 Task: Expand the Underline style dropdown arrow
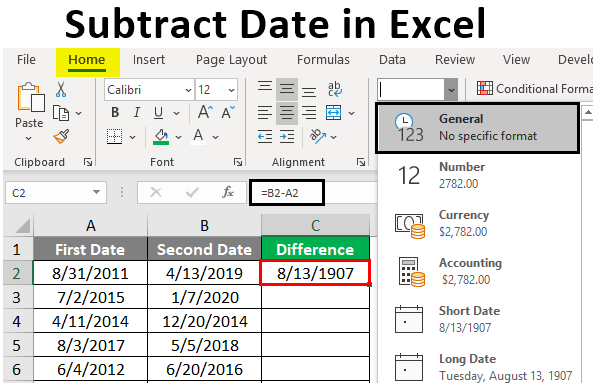click(176, 113)
